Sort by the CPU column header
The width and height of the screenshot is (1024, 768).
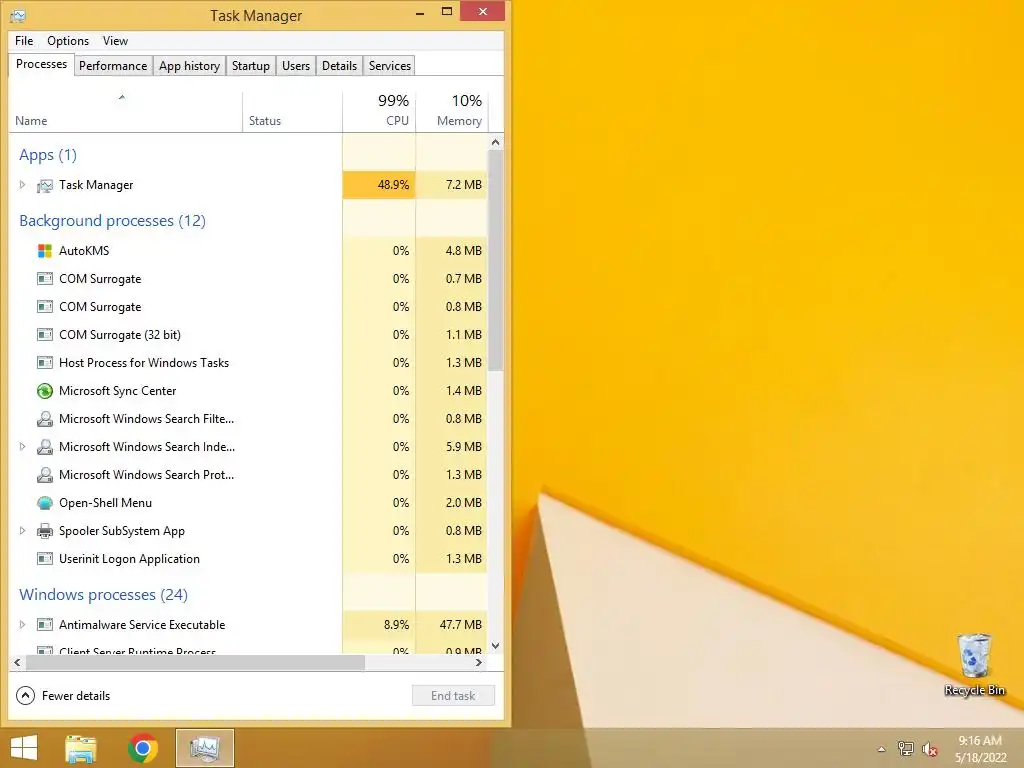click(379, 112)
